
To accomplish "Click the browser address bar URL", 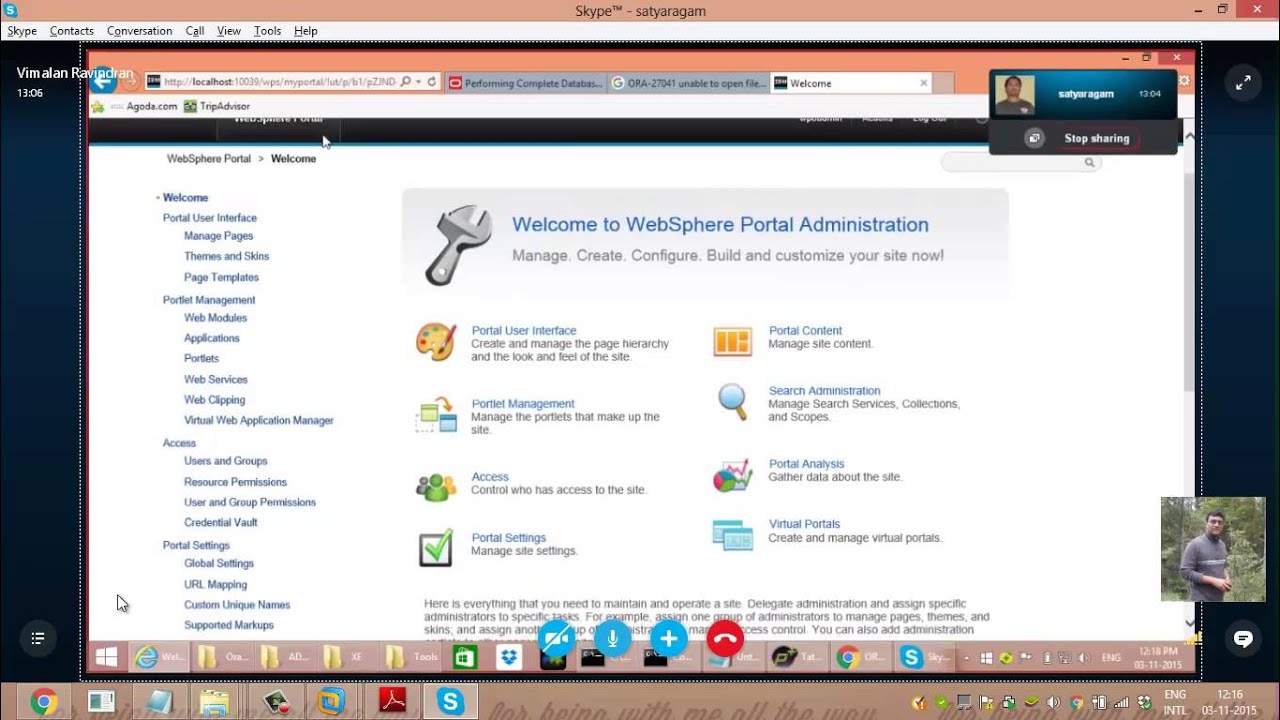I will pyautogui.click(x=279, y=82).
